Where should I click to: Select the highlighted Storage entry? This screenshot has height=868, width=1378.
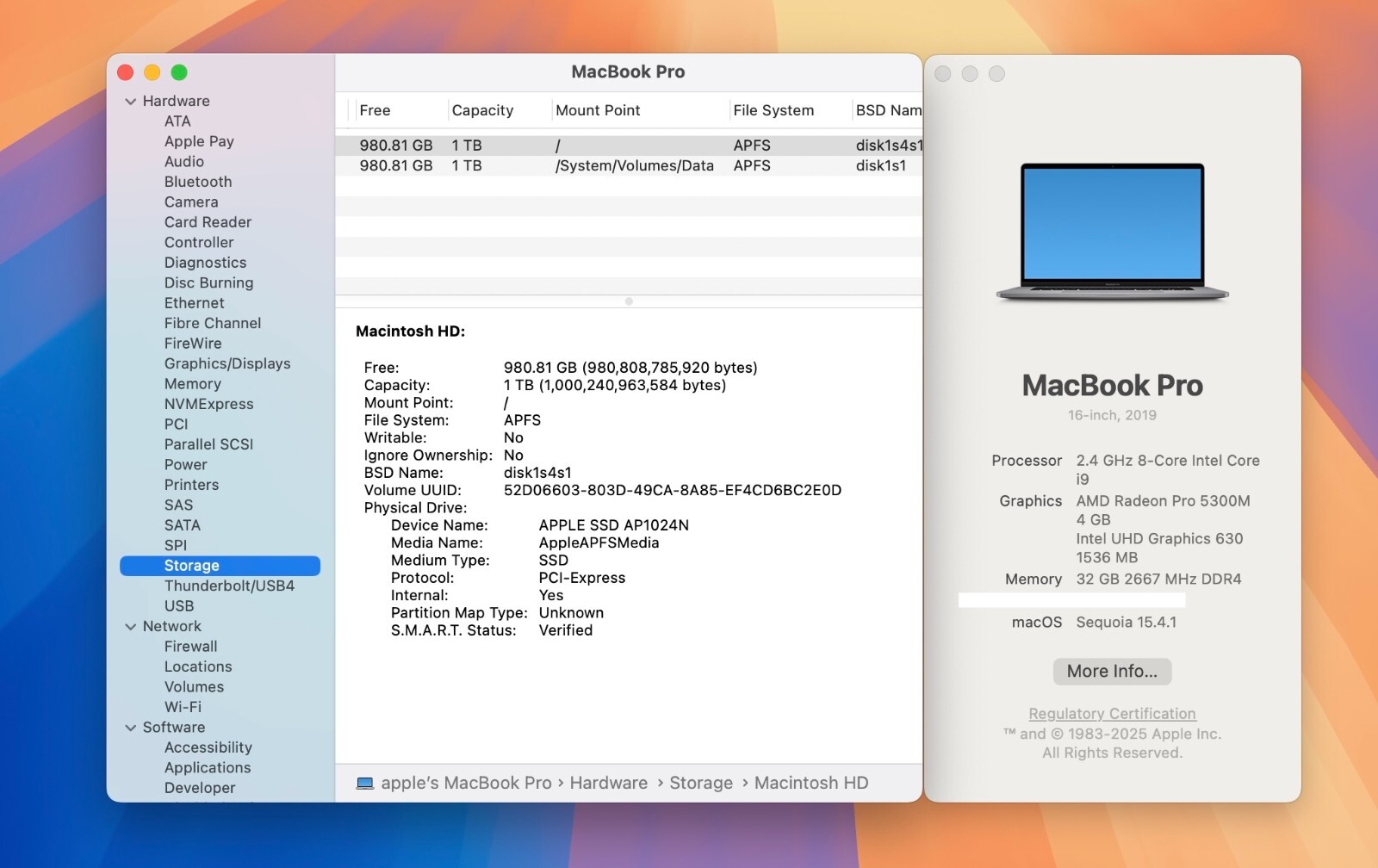coord(220,566)
